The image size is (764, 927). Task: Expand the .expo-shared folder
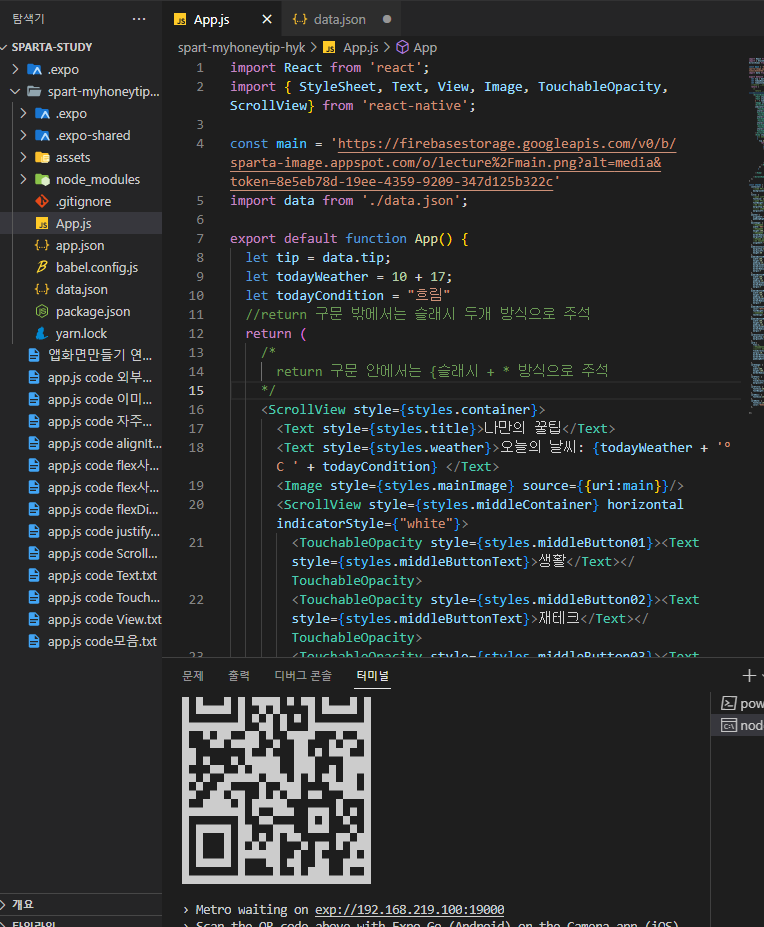(23, 135)
